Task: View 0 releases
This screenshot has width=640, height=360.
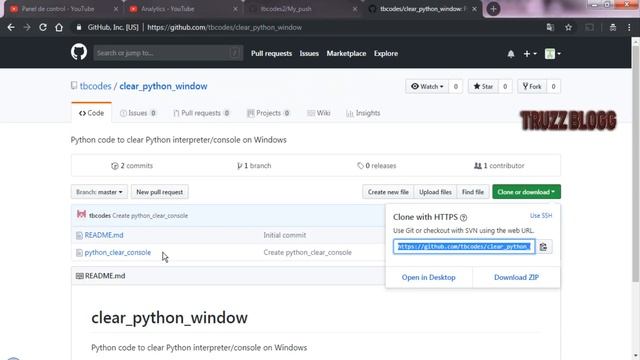Action: pos(376,166)
